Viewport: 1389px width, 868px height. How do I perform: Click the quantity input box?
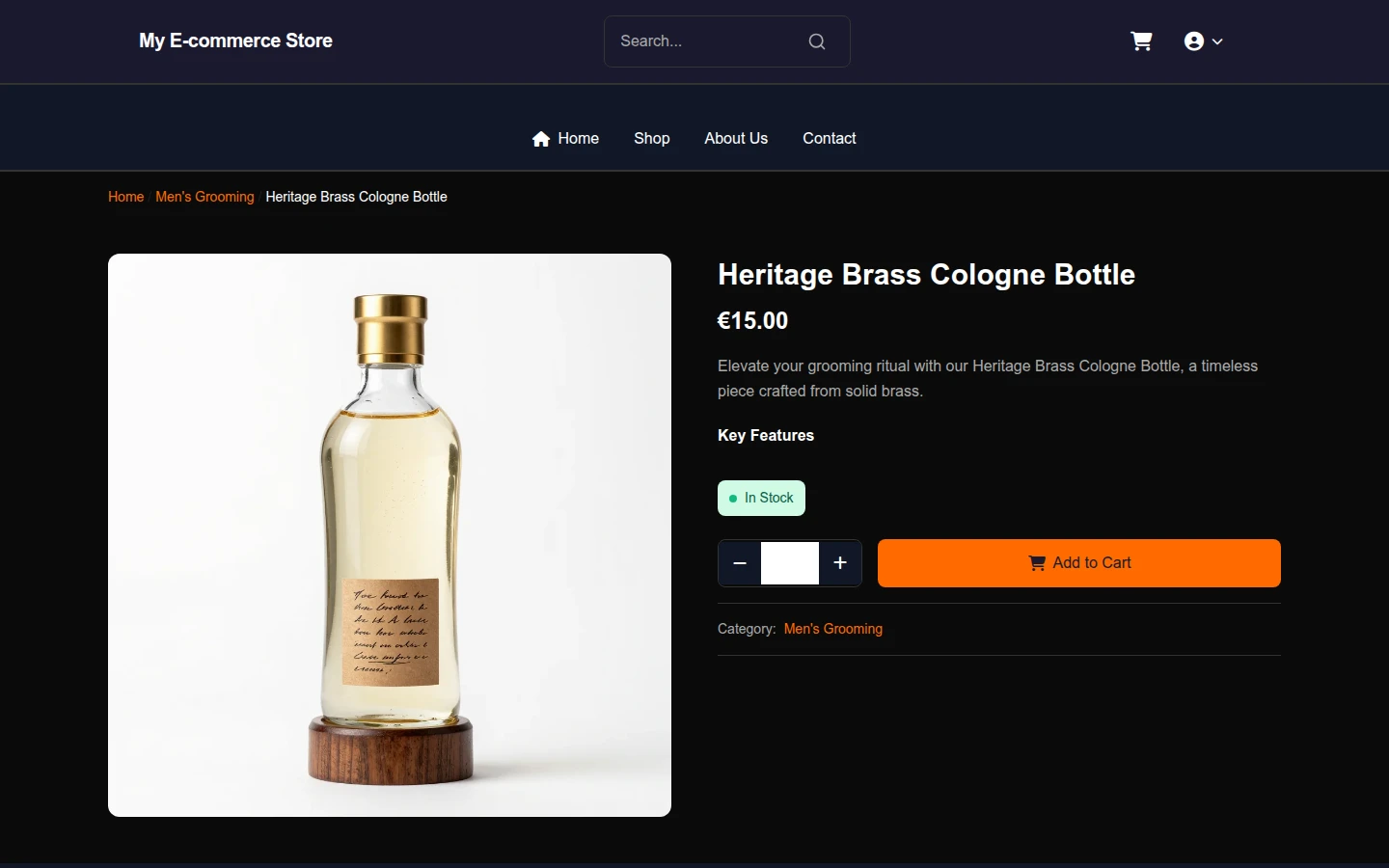790,563
